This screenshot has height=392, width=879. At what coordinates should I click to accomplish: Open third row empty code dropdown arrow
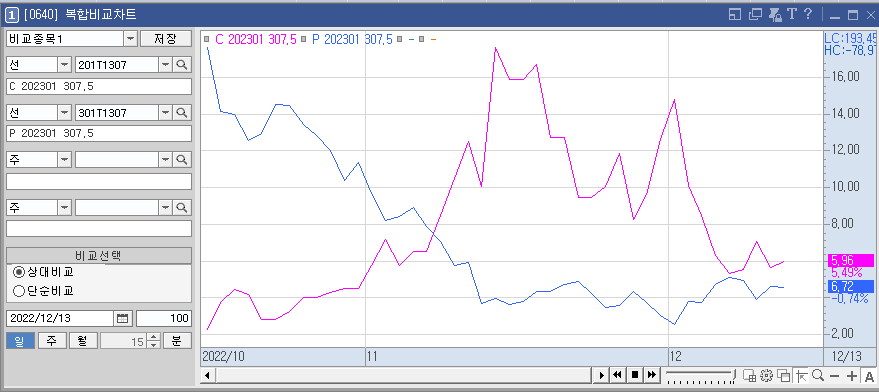[x=165, y=160]
